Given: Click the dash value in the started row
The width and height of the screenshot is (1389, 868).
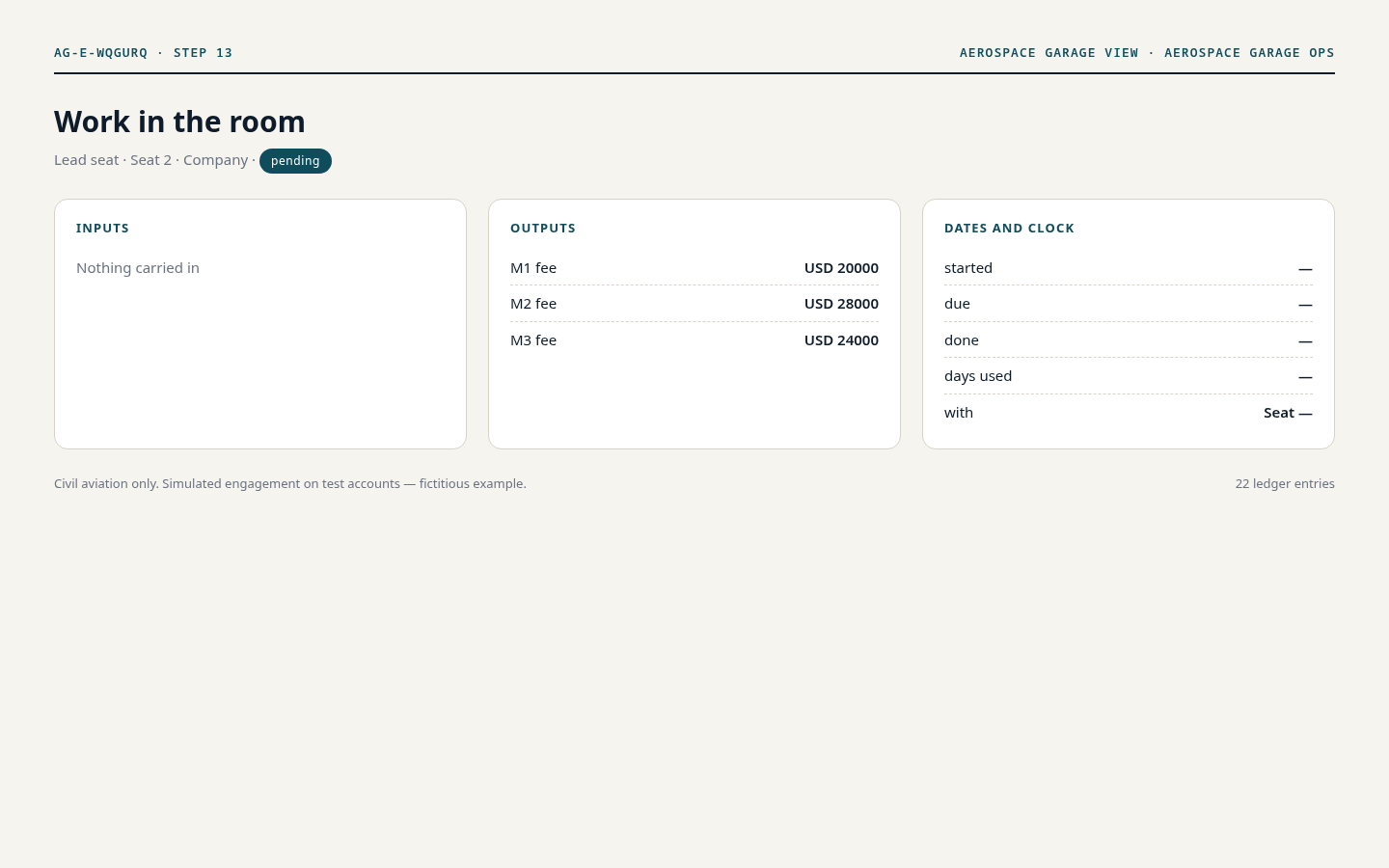Looking at the screenshot, I should click(x=1305, y=268).
